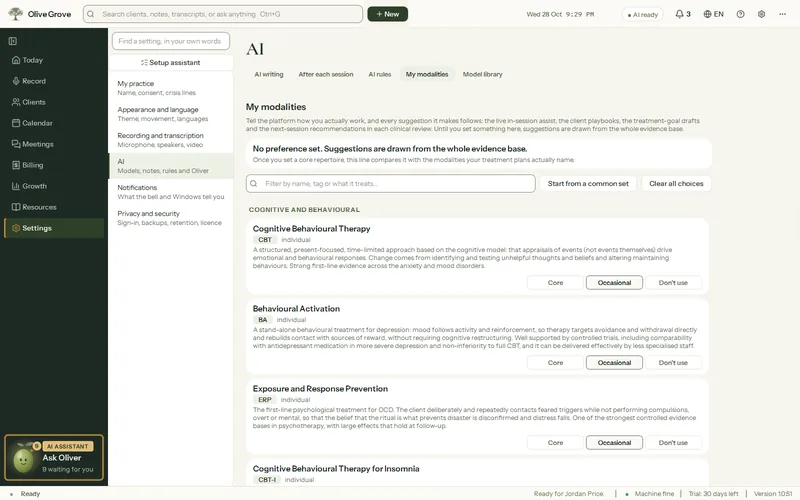Image resolution: width=800 pixels, height=500 pixels.
Task: Open Appearance and language settings
Action: [171, 114]
